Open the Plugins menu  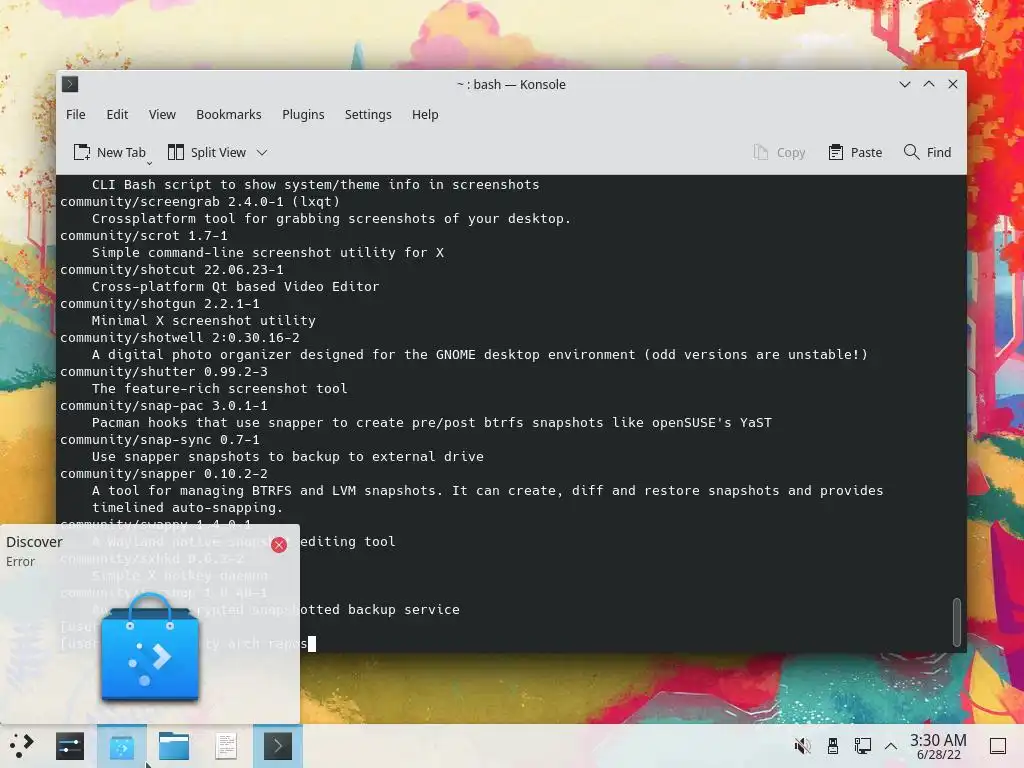[x=303, y=114]
